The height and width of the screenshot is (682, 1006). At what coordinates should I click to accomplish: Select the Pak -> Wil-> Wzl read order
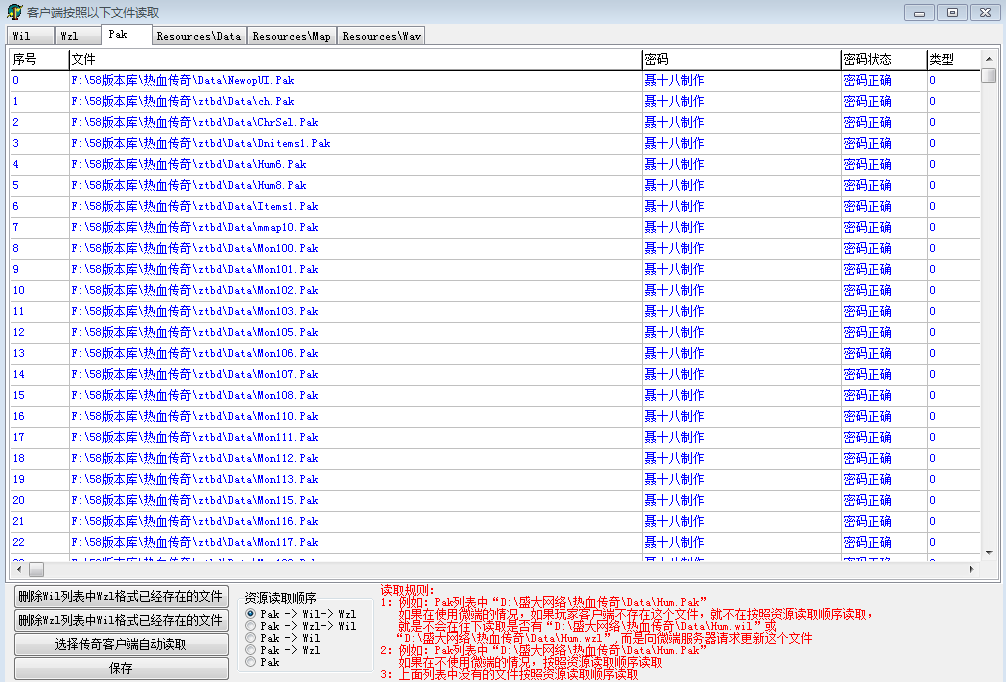point(250,613)
